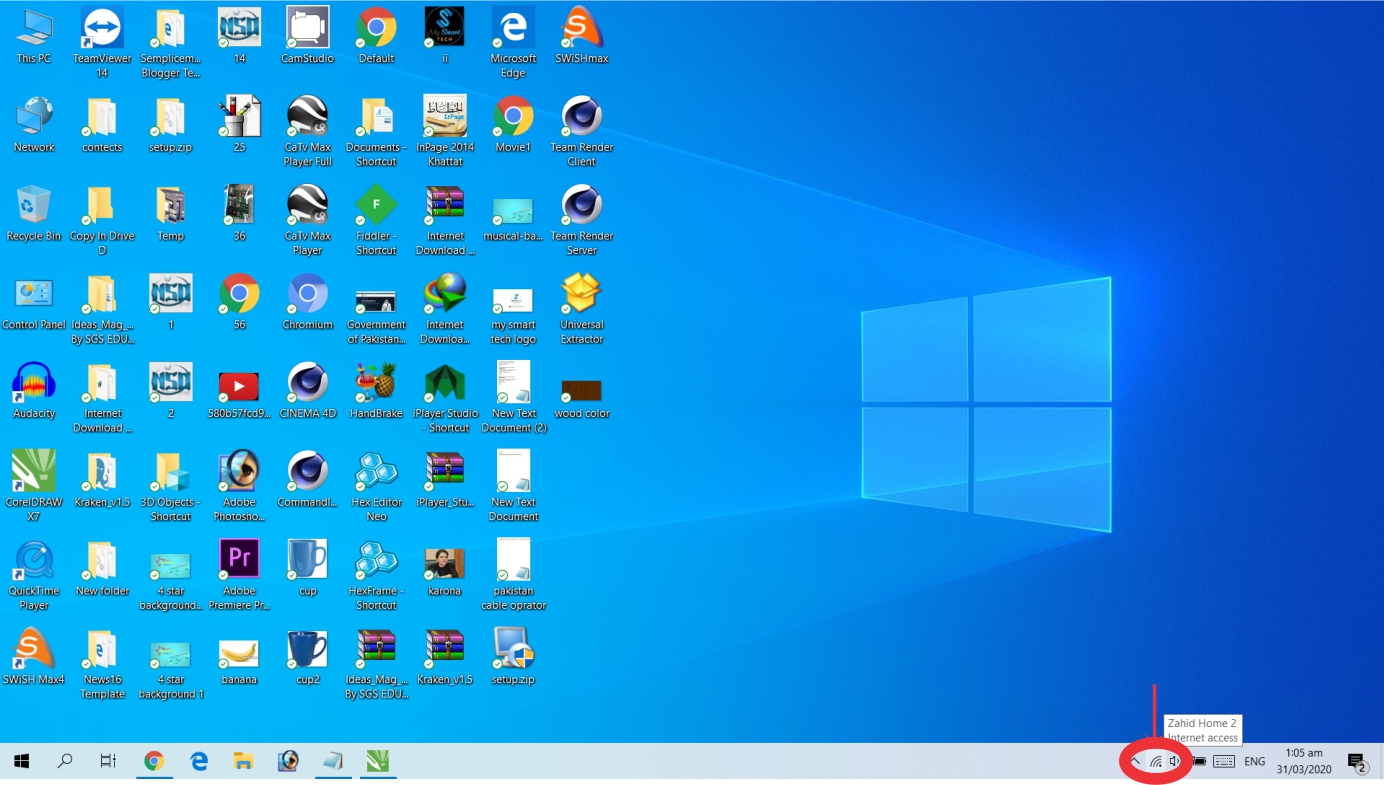
Task: Select the QuickTime Player shortcut
Action: coord(34,576)
